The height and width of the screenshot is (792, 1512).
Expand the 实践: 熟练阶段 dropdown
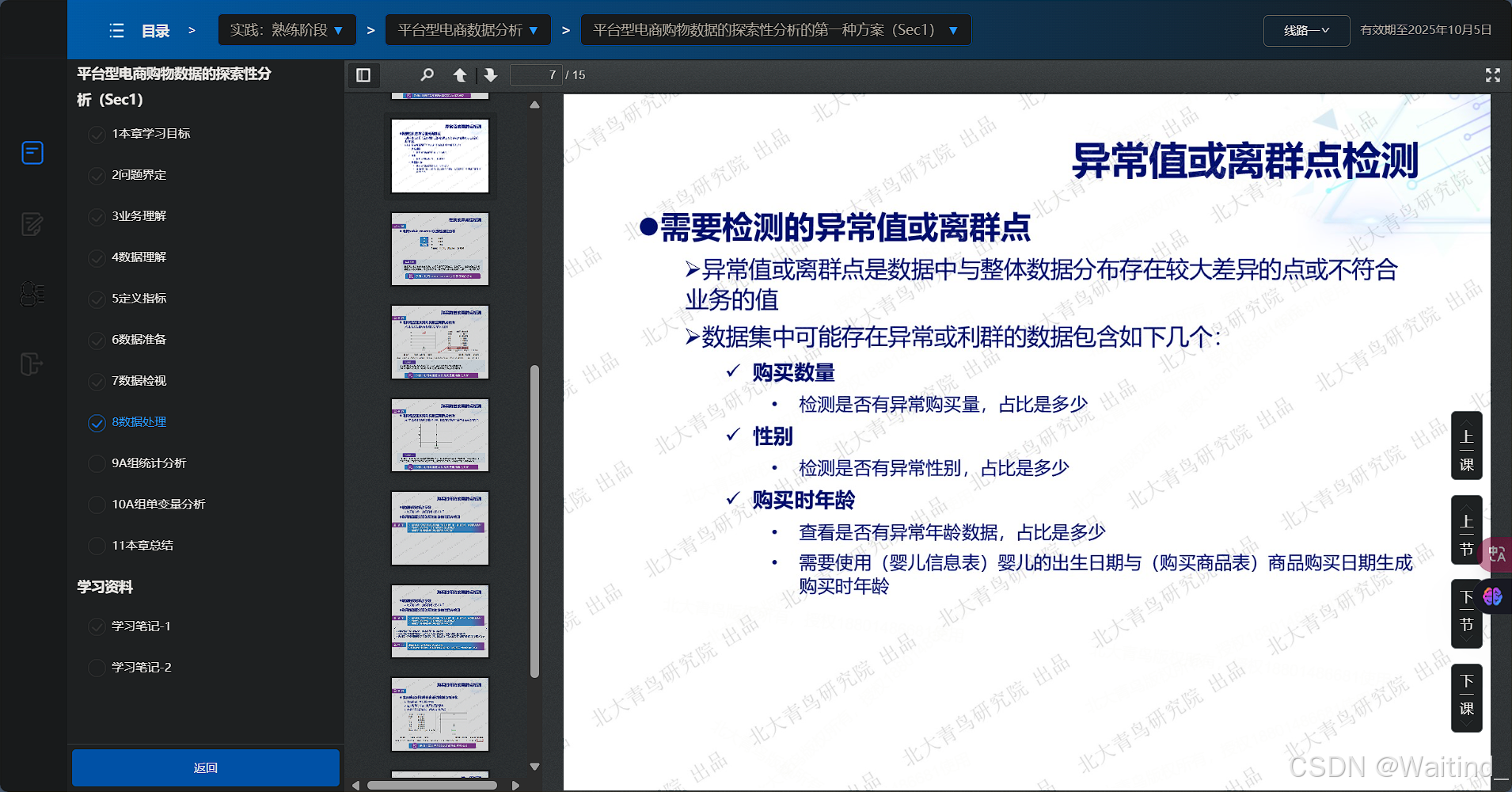(x=287, y=30)
